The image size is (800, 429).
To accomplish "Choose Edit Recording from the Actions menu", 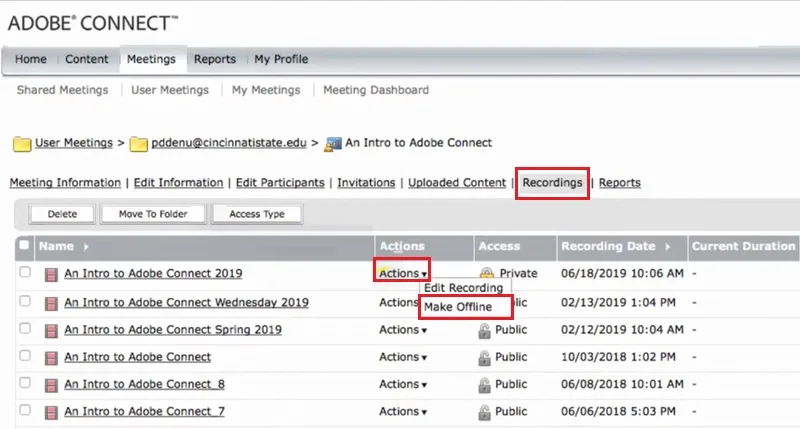I will (463, 288).
